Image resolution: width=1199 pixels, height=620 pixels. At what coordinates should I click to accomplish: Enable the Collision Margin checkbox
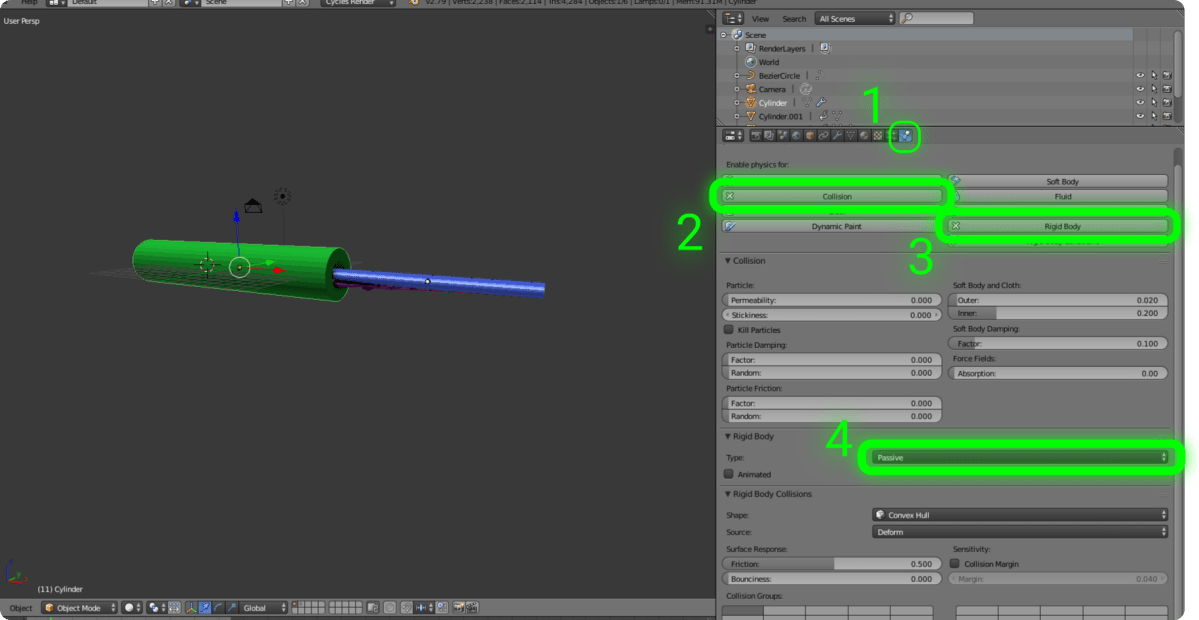954,563
